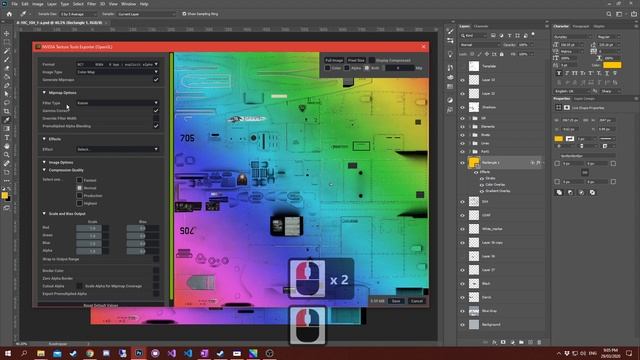Click Cancel button in exporter dialog
This screenshot has height=360, width=640.
coord(416,301)
